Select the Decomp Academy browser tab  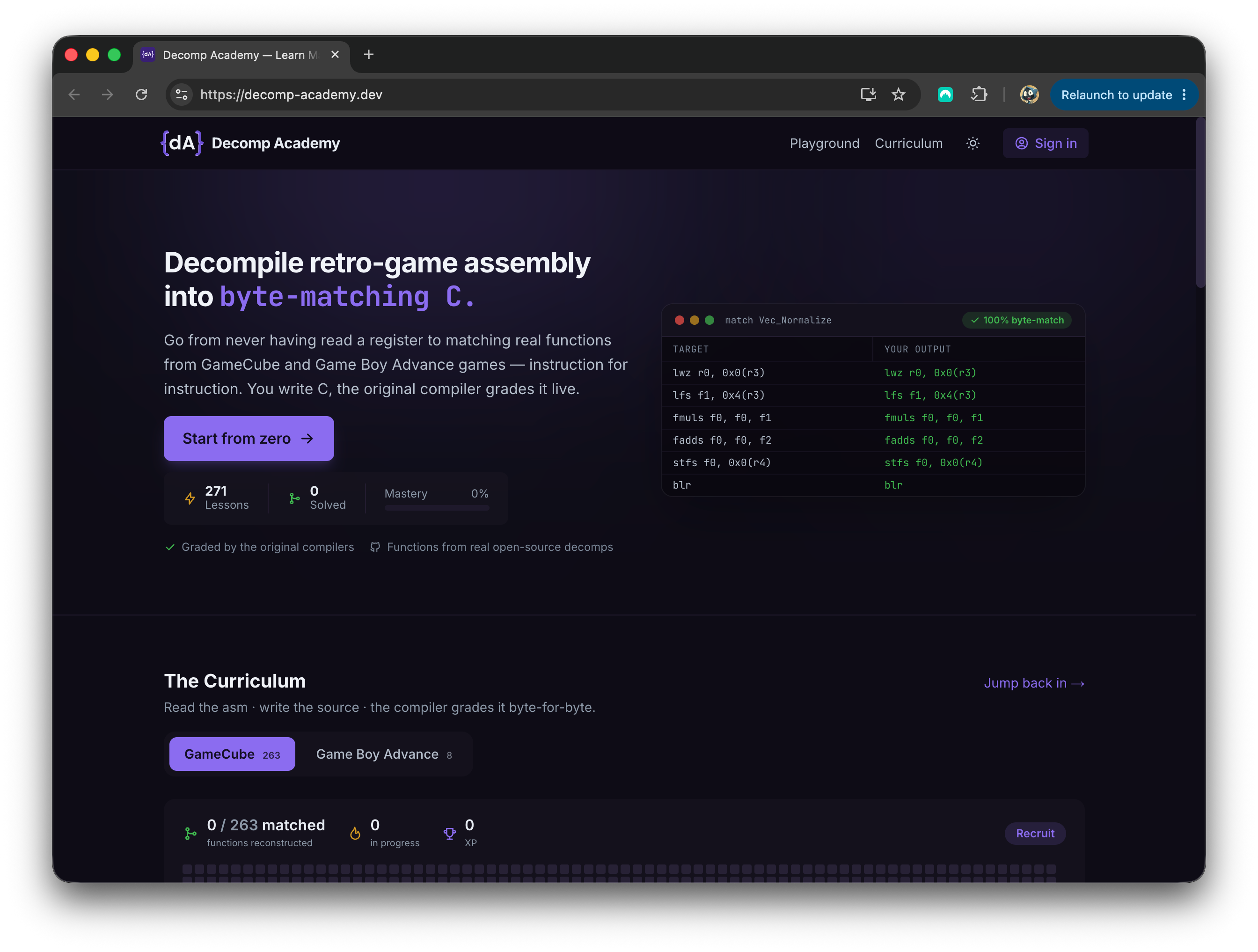tap(241, 55)
